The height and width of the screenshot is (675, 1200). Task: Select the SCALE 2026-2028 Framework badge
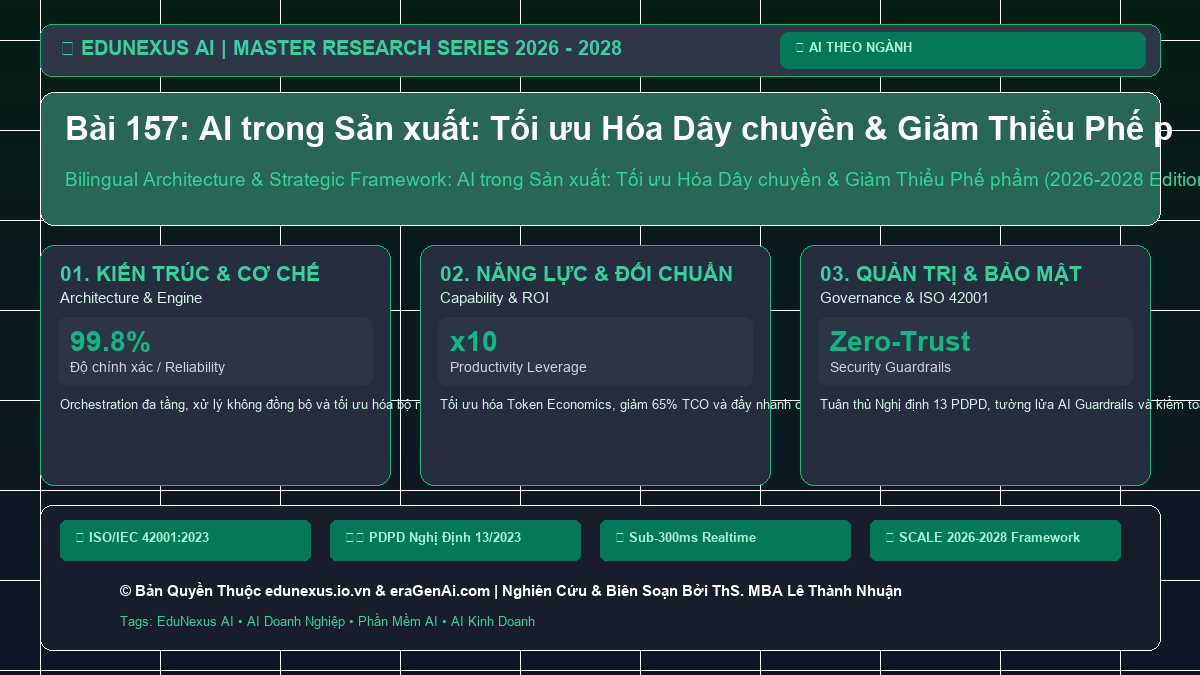(x=995, y=540)
